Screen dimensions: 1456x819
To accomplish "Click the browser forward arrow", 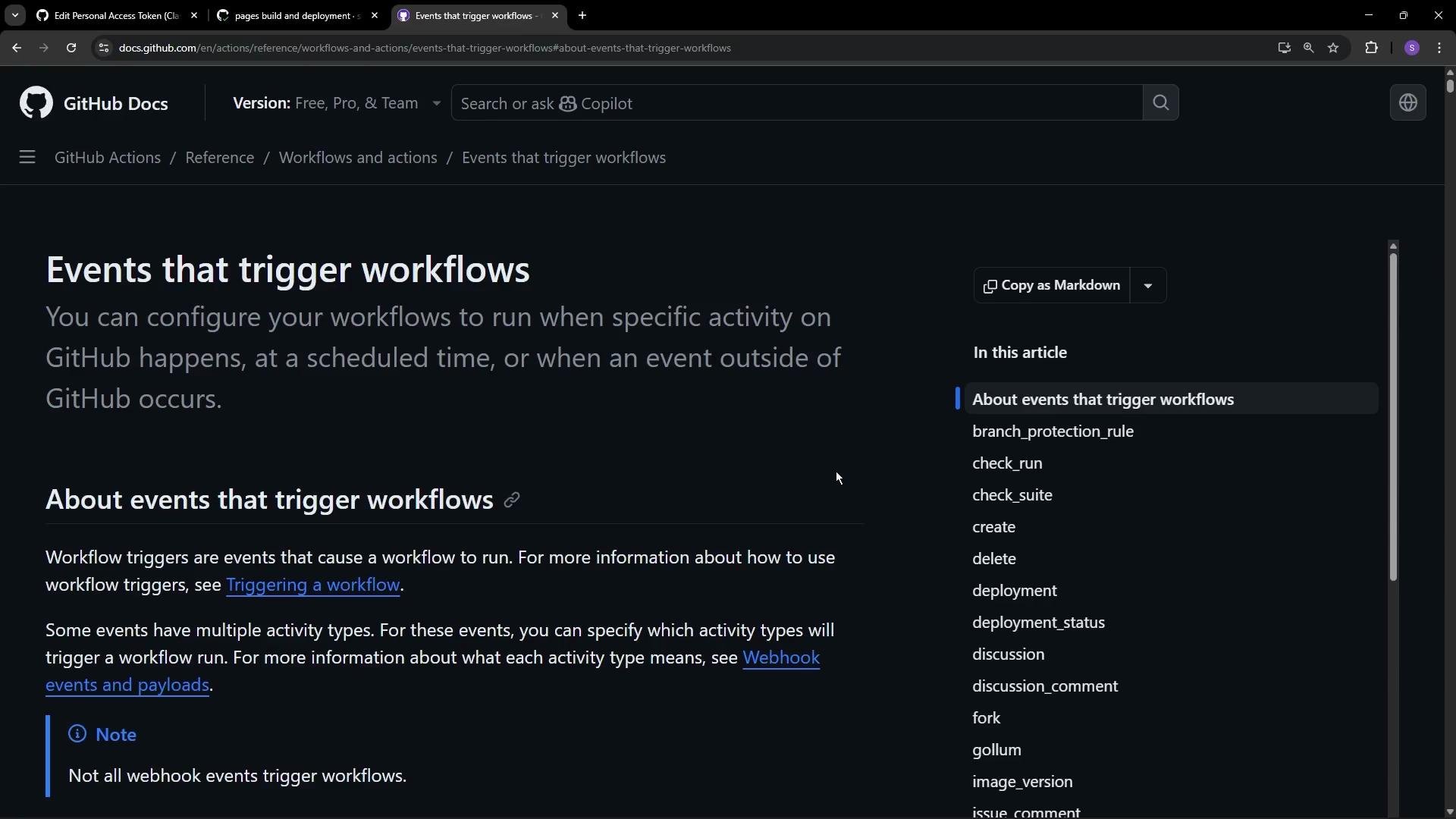I will 43,48.
